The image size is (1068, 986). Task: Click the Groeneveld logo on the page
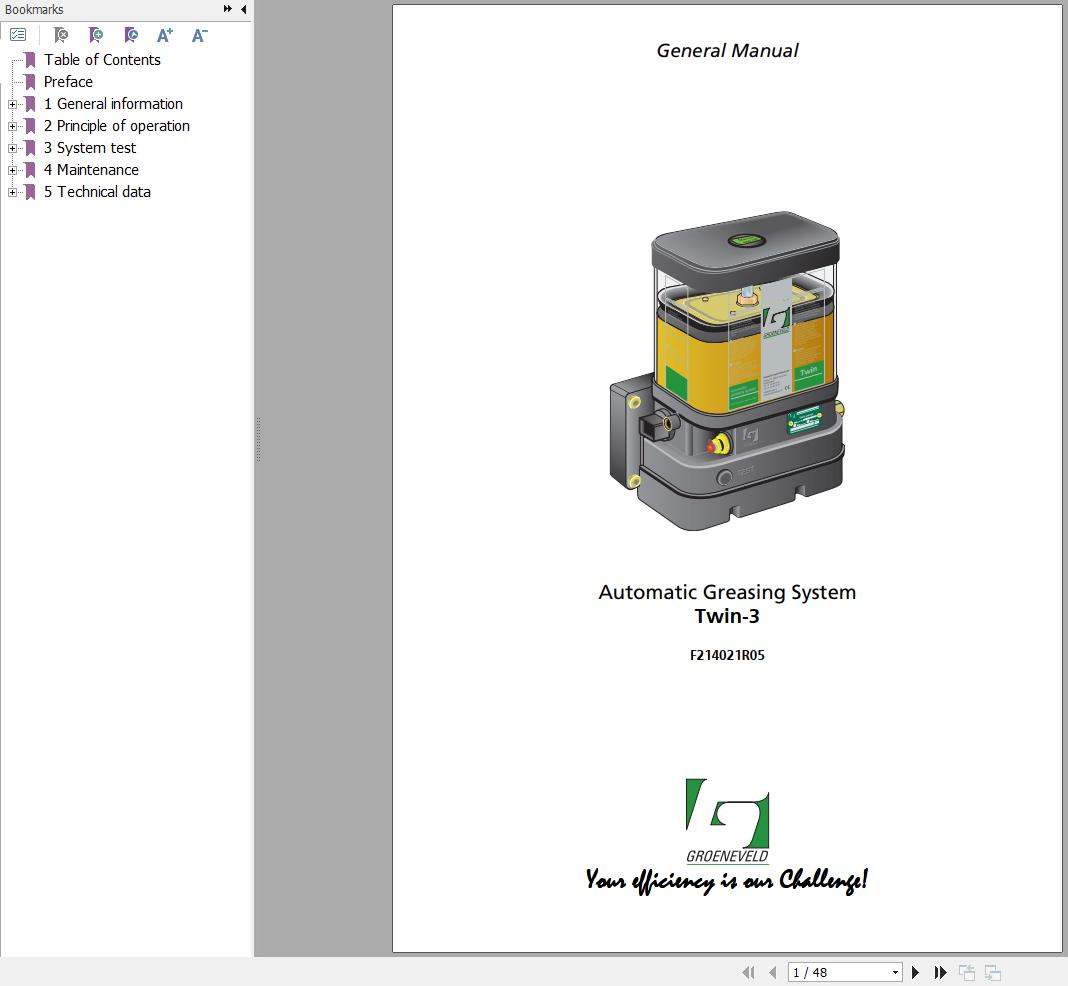point(727,820)
